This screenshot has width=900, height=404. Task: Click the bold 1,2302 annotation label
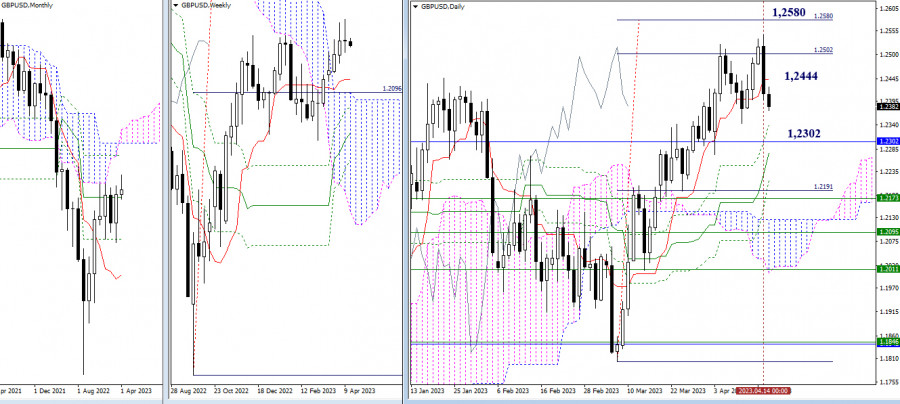[804, 133]
